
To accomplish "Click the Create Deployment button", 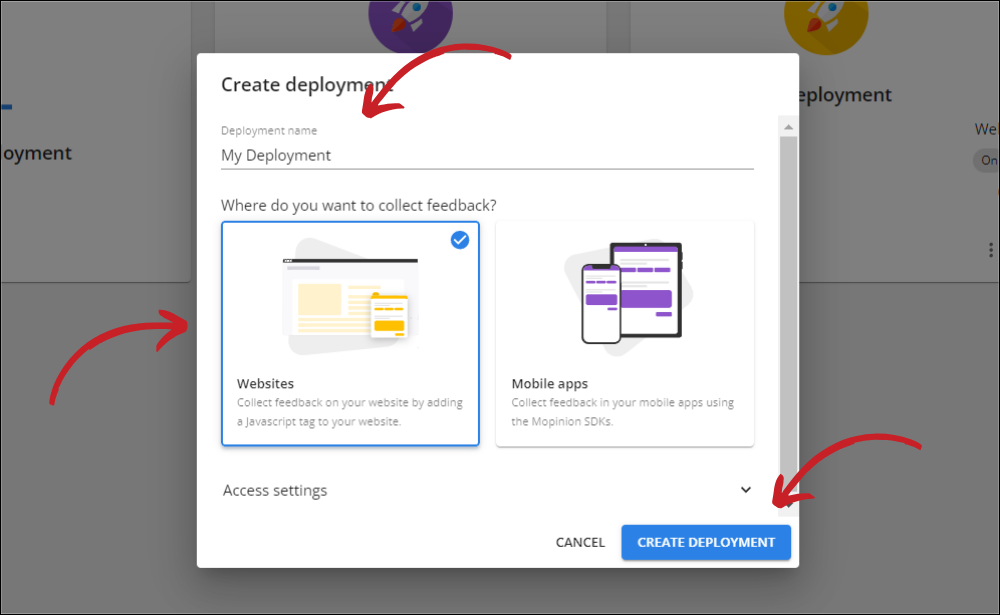I will 706,542.
